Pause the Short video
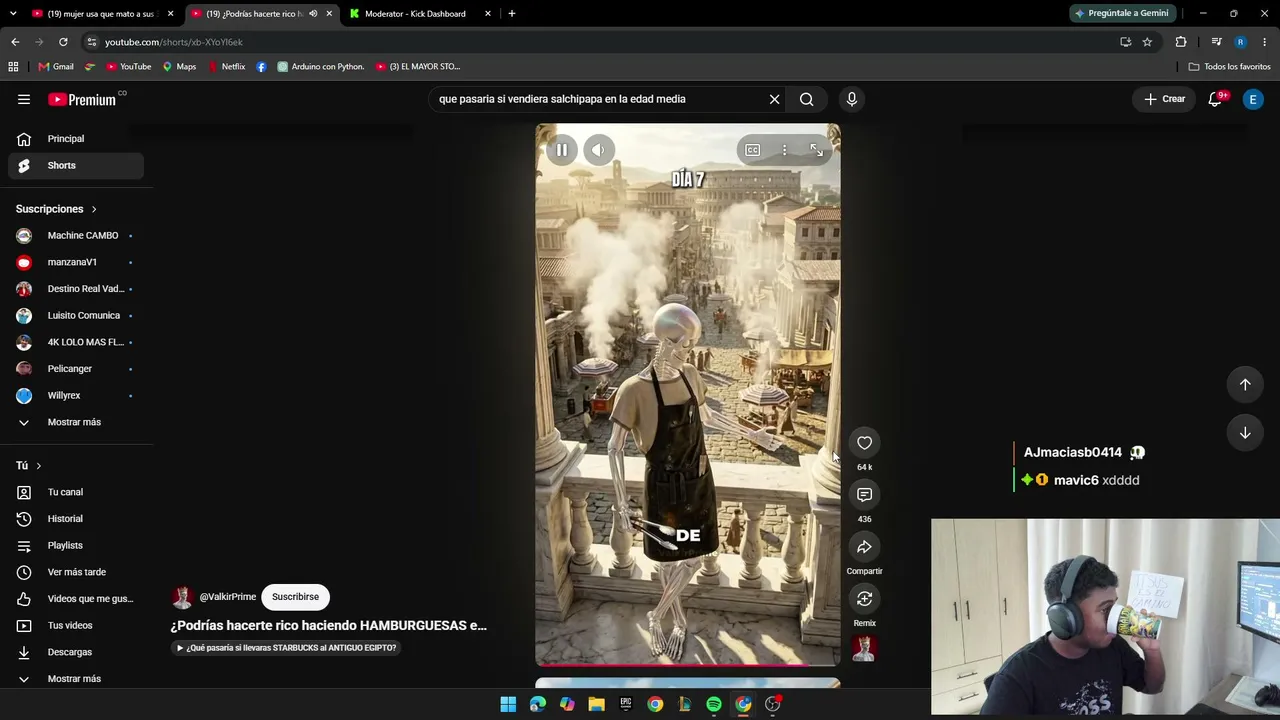 [x=562, y=150]
